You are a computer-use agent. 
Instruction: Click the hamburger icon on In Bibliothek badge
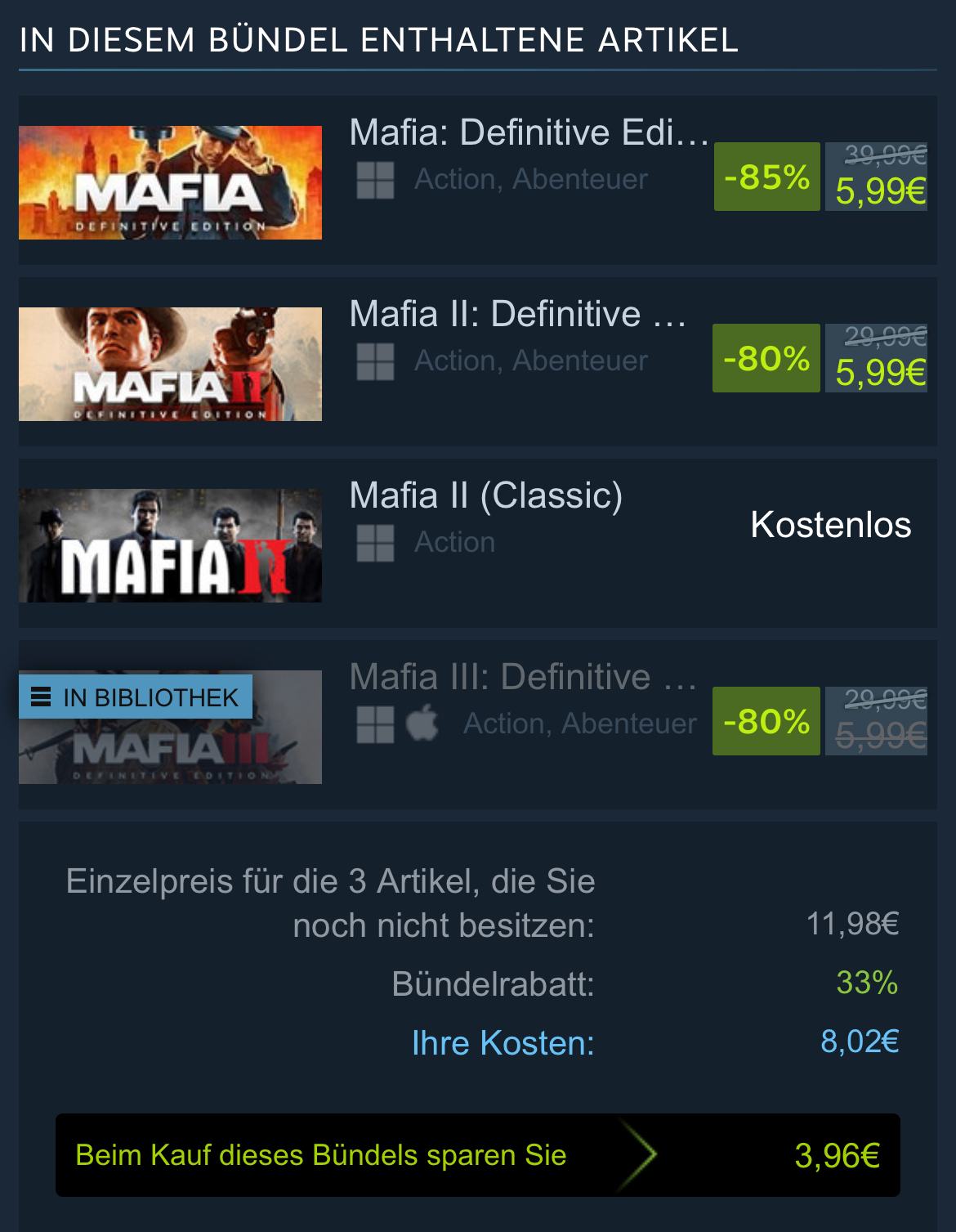point(41,697)
